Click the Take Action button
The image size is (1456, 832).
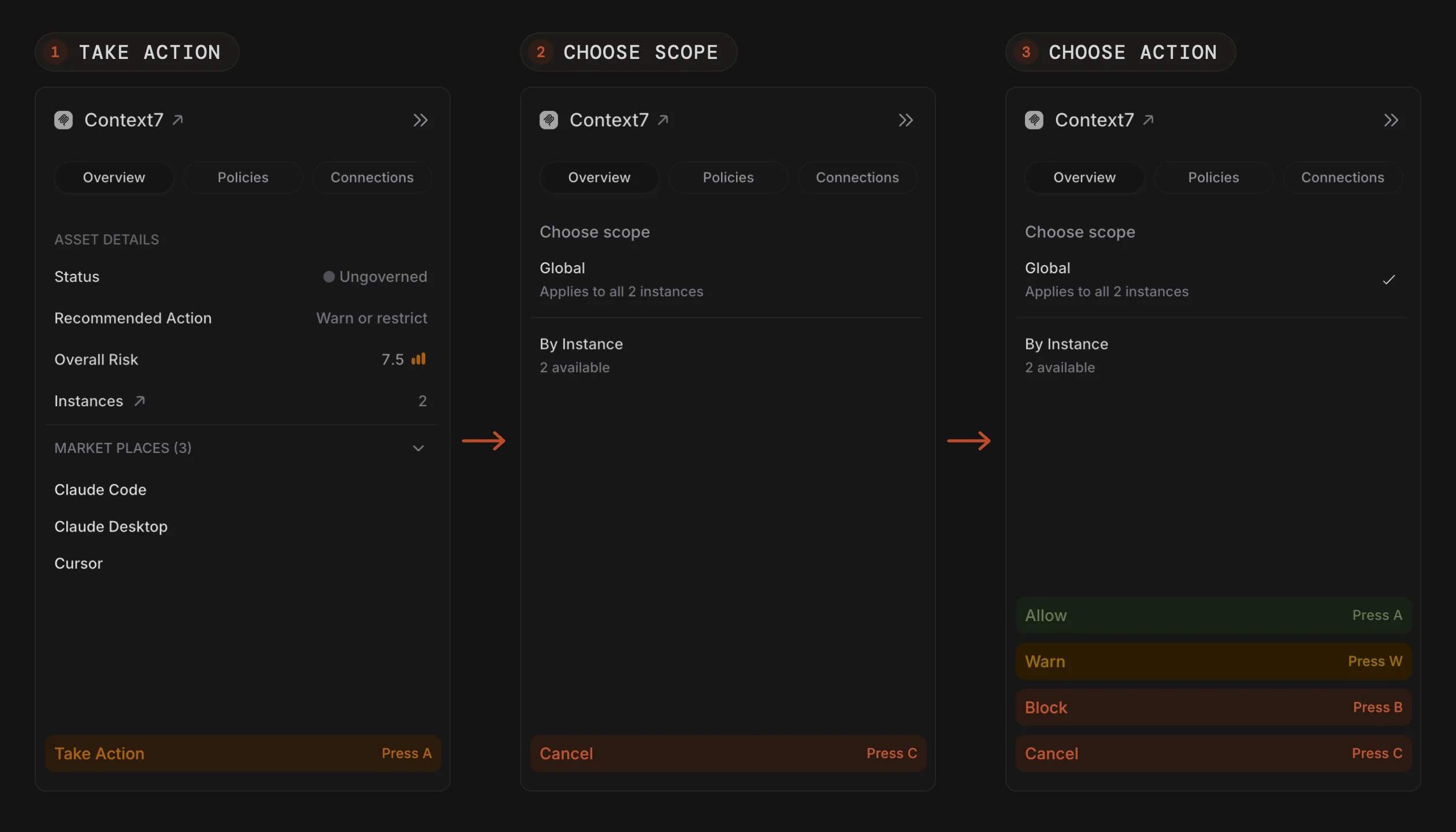pyautogui.click(x=243, y=753)
